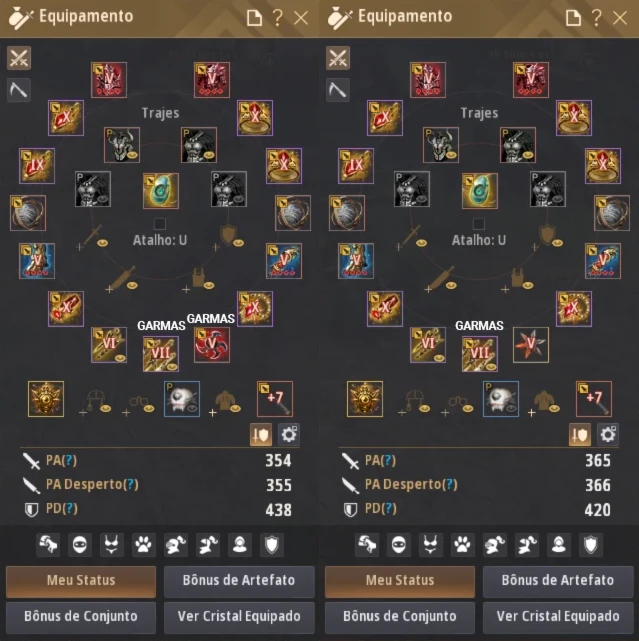Check the box above Atalho: U in right panel
This screenshot has height=641, width=639.
click(x=478, y=224)
